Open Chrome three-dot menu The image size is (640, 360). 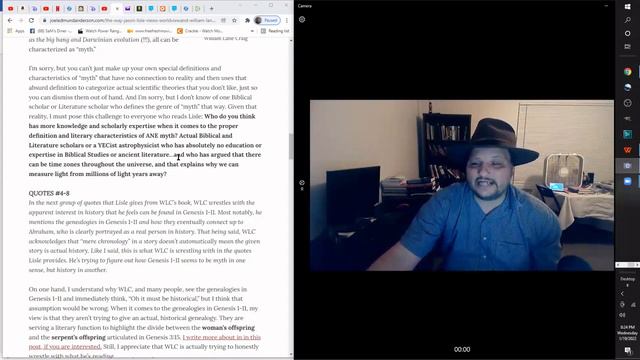287,20
